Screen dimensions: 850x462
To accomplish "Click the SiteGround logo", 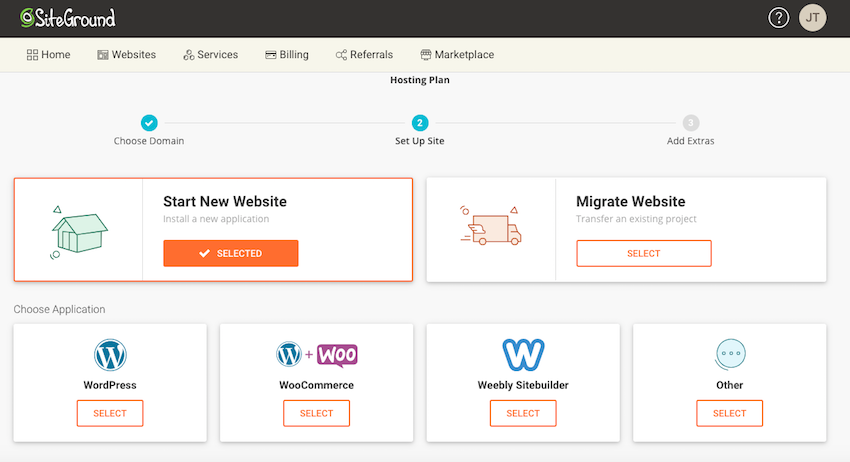I will tap(68, 18).
